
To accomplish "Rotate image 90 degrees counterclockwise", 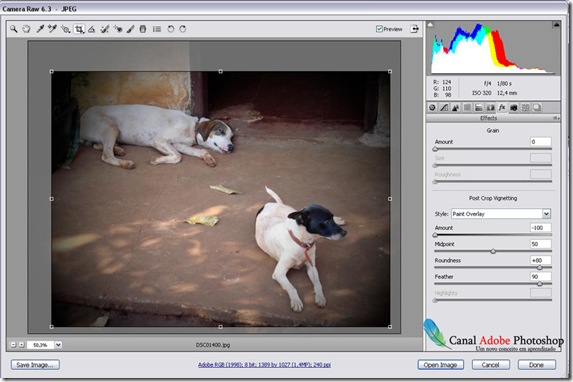I will click(x=170, y=29).
